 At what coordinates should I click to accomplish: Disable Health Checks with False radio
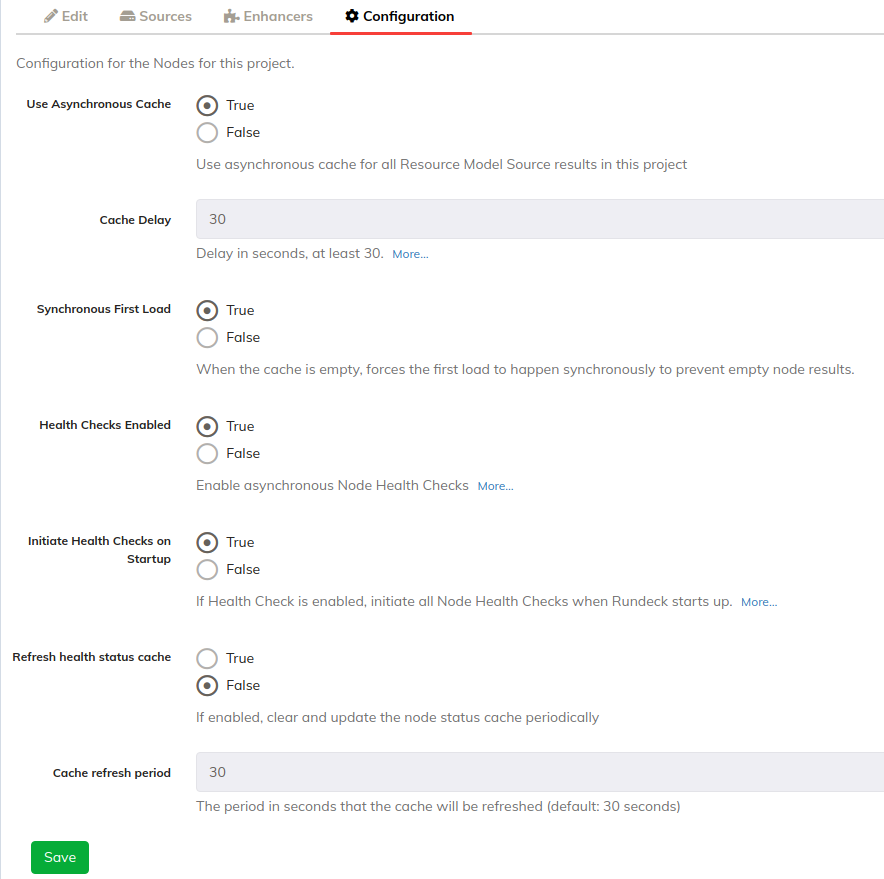tap(207, 454)
